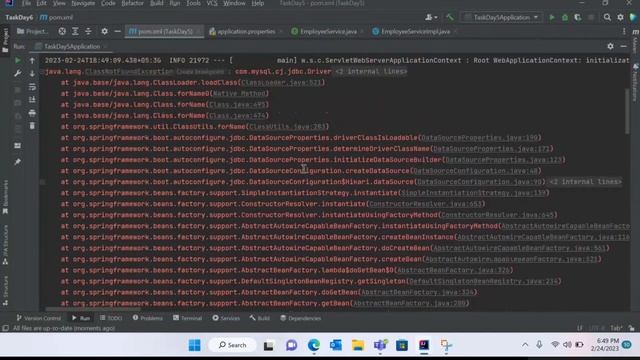The height and width of the screenshot is (360, 640).
Task: Expand all in Project view
Action: point(75,31)
